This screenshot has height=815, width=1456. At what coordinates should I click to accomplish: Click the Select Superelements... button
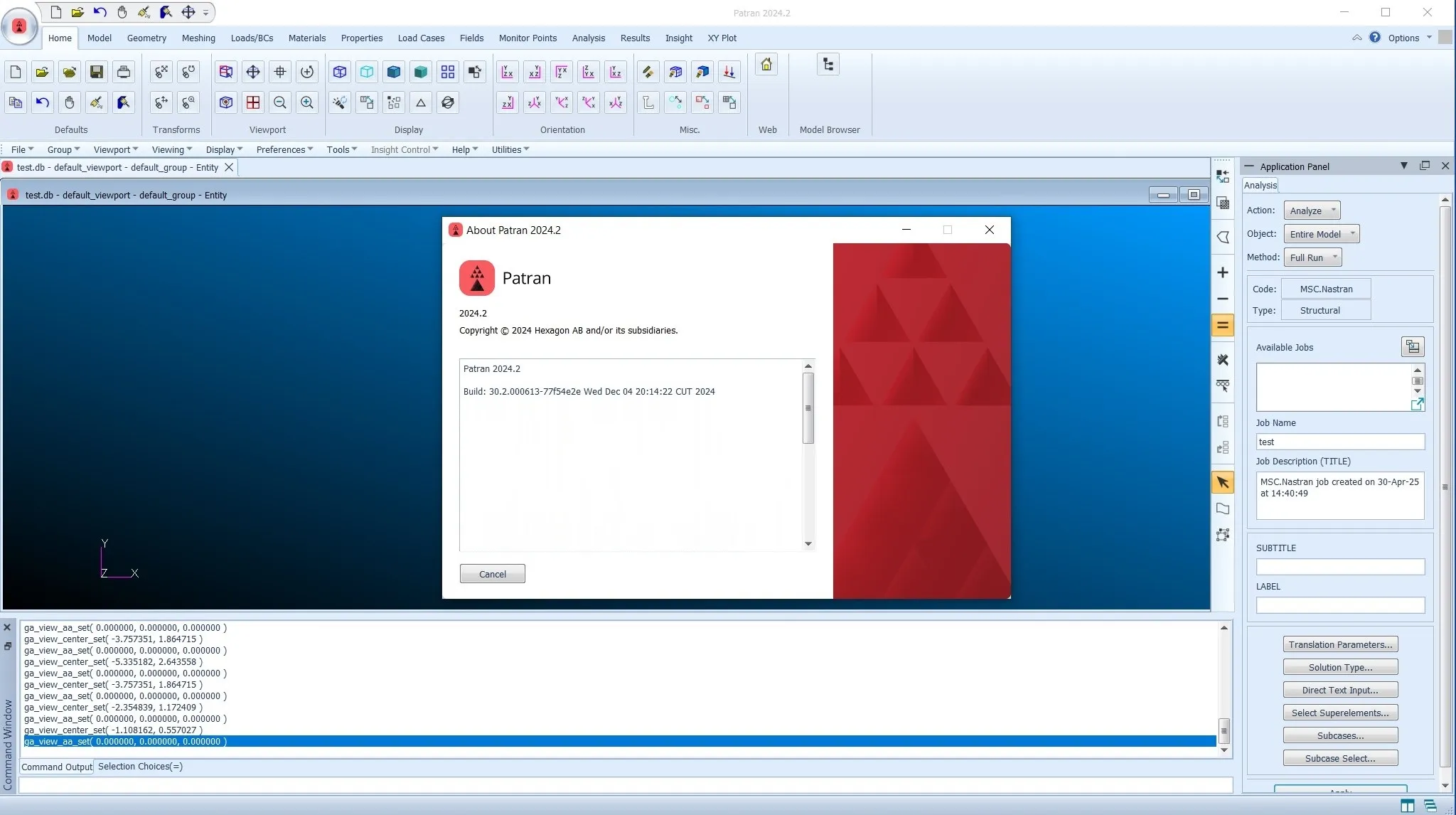tap(1340, 713)
